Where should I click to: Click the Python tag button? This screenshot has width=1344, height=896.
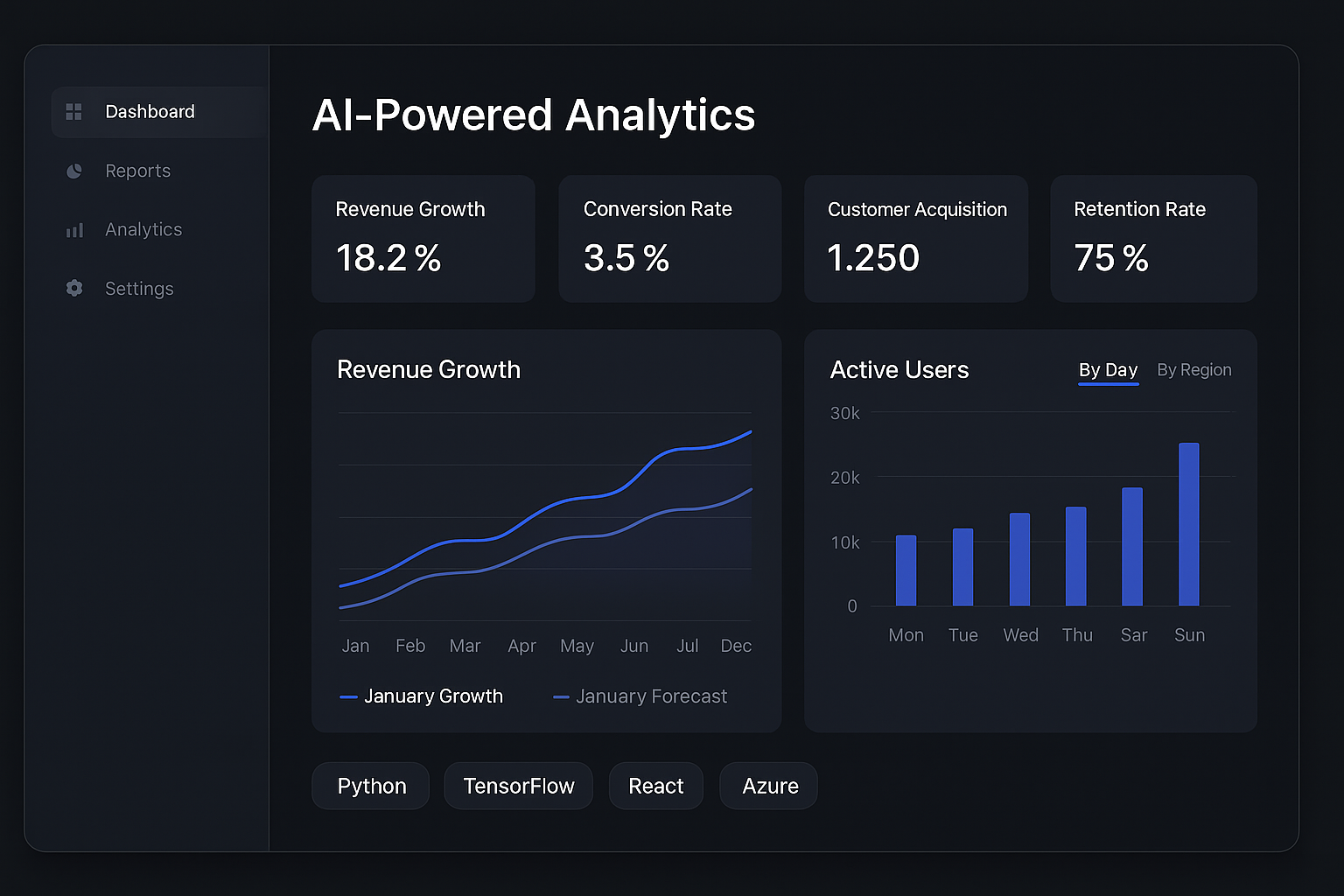tap(371, 786)
